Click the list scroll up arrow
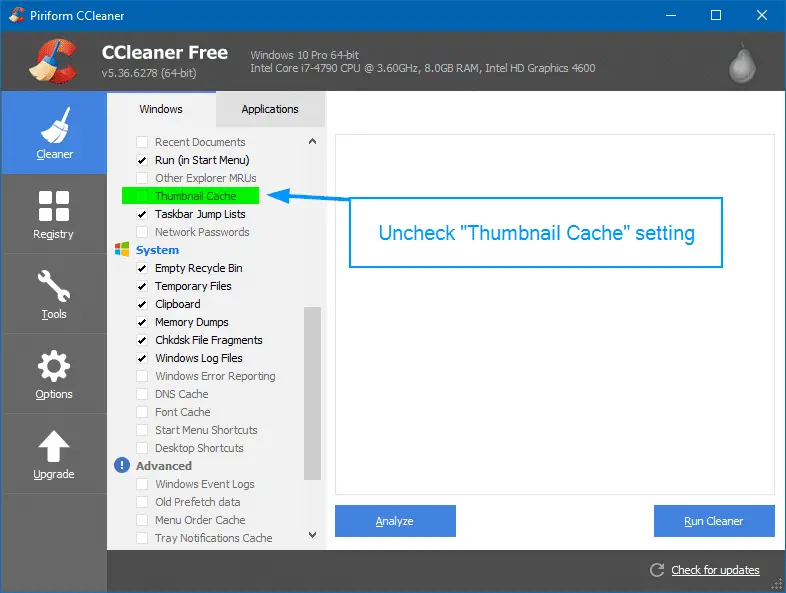The height and width of the screenshot is (593, 786). pyautogui.click(x=312, y=141)
